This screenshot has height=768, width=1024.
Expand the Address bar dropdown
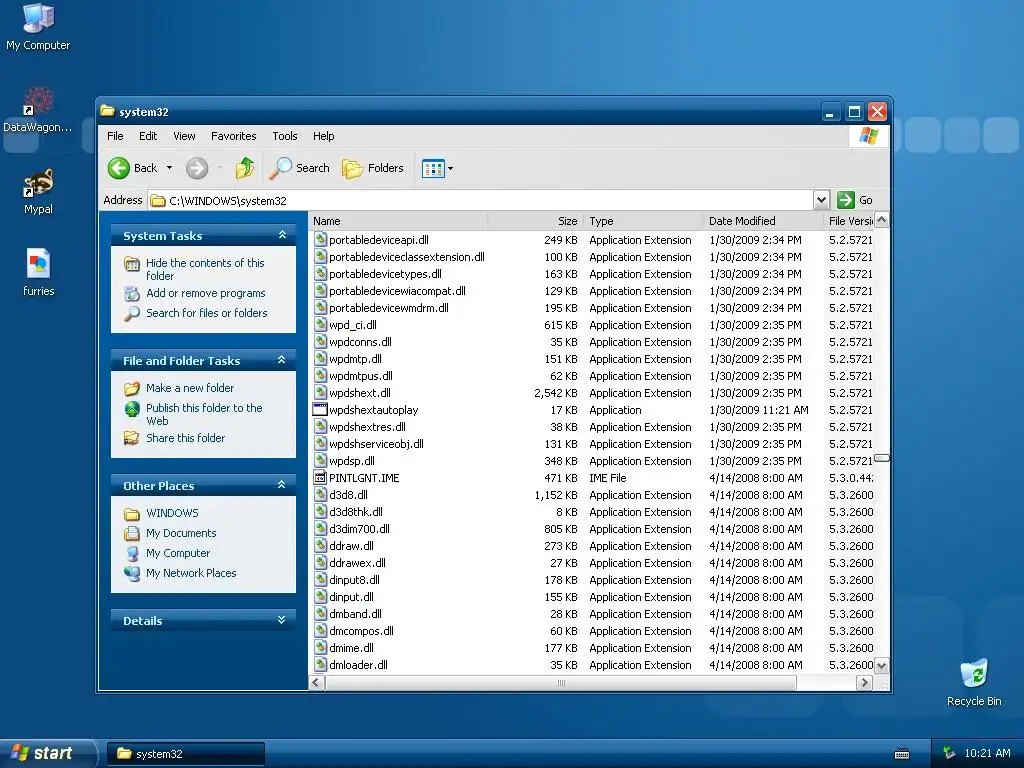pyautogui.click(x=822, y=200)
